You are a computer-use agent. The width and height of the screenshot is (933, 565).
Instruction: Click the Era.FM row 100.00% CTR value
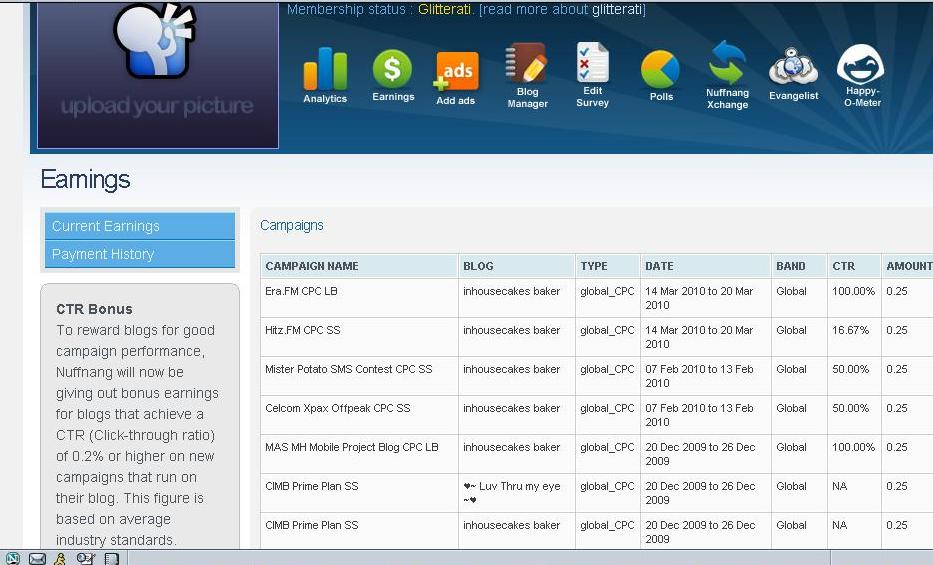[x=853, y=291]
